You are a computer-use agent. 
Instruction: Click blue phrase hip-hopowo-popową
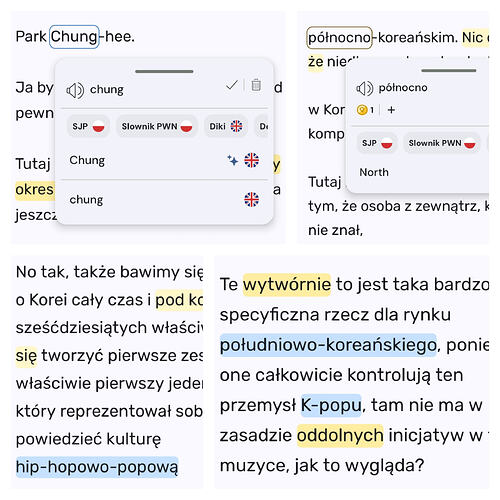click(x=97, y=467)
